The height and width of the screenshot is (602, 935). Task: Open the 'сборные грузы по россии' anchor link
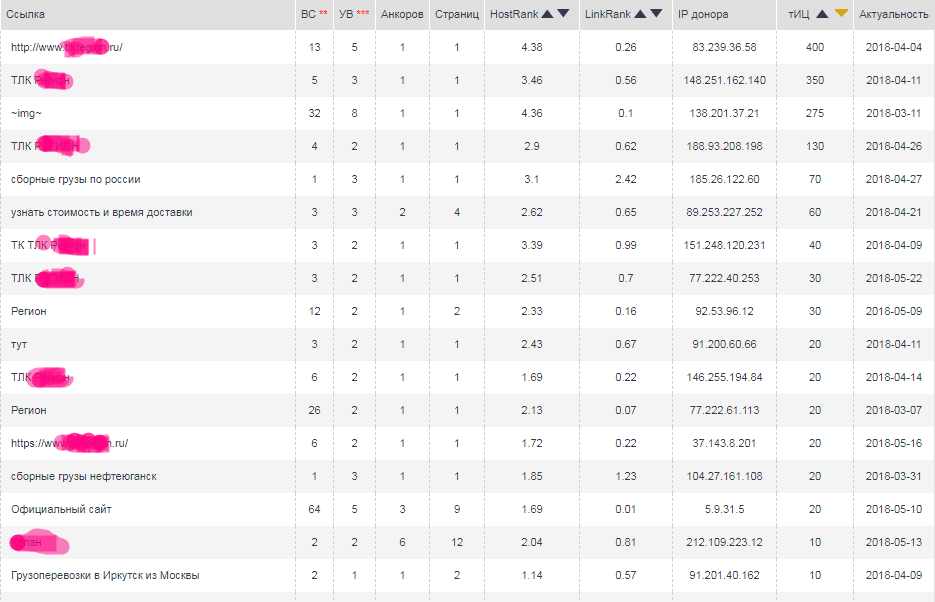pyautogui.click(x=75, y=179)
